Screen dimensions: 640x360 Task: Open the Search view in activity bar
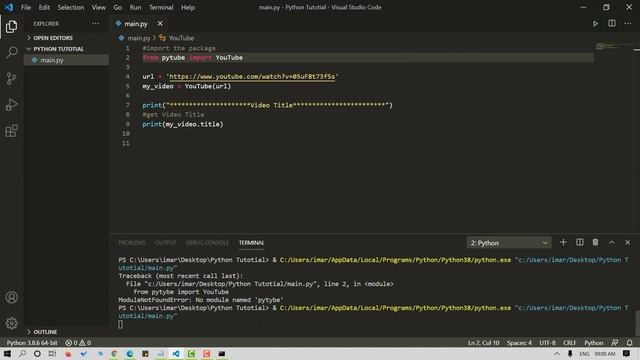pyautogui.click(x=11, y=52)
